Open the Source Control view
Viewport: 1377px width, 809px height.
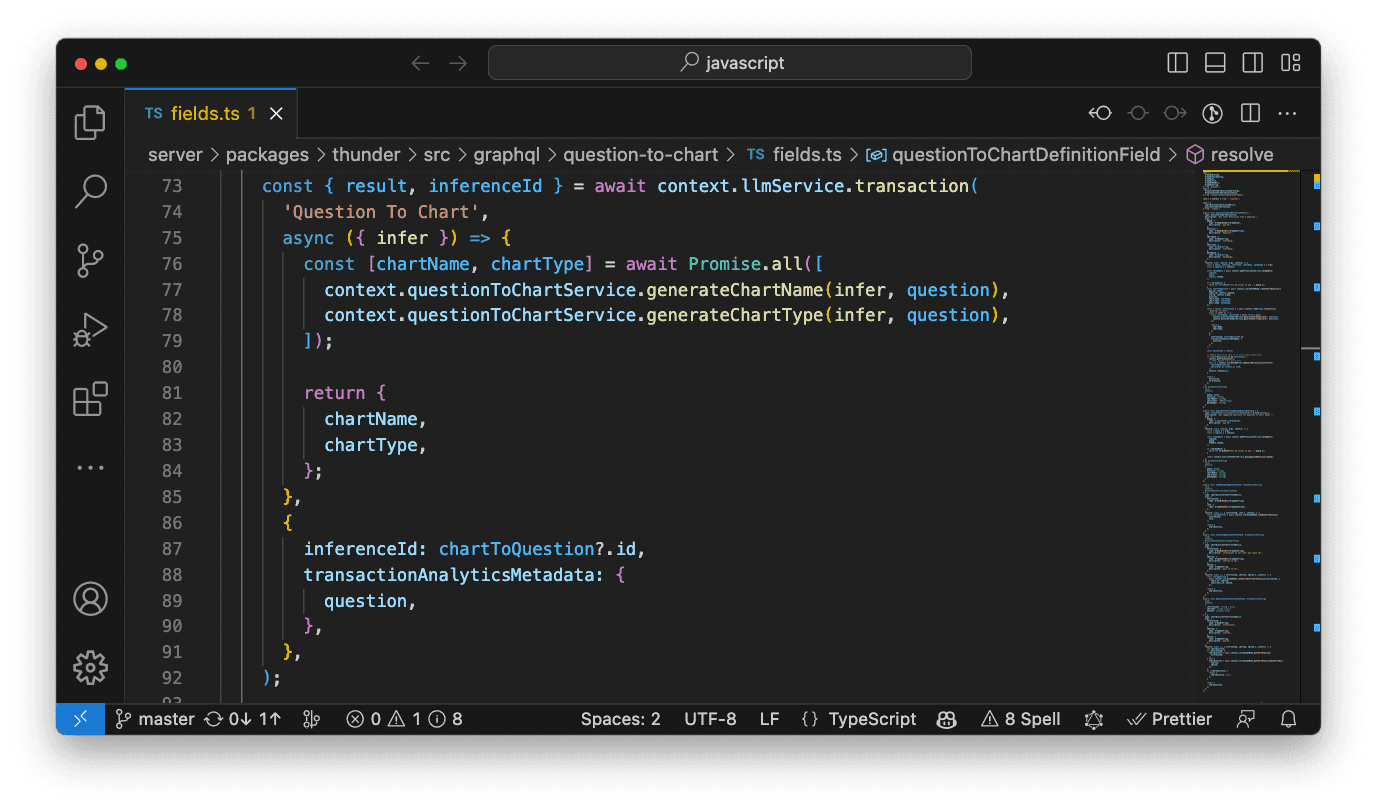(90, 260)
